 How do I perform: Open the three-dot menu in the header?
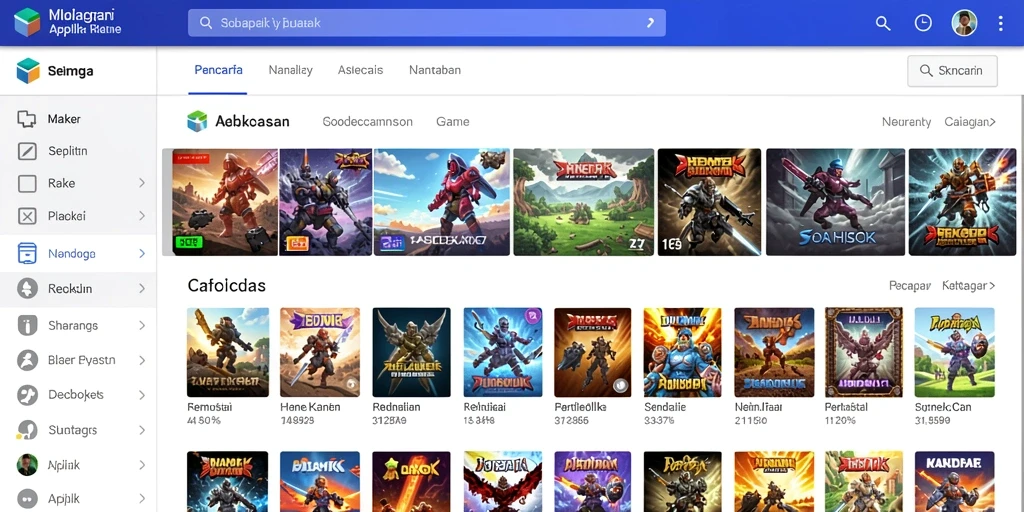pos(1000,24)
